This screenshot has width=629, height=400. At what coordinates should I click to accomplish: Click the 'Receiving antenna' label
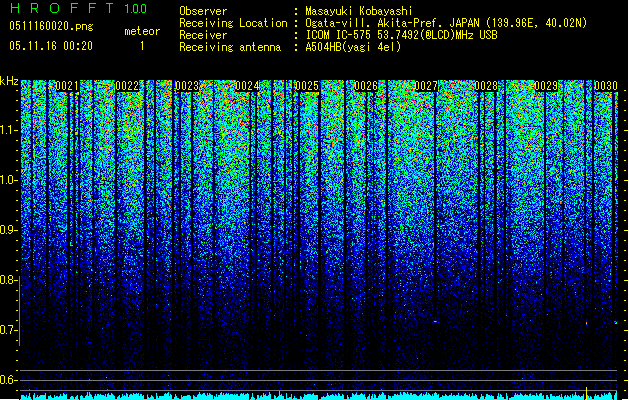[230, 47]
